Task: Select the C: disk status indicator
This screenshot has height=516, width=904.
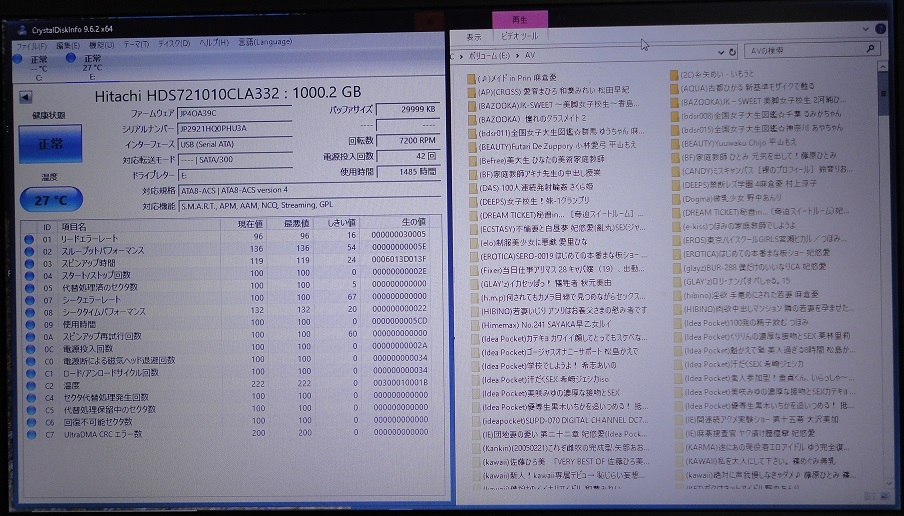Action: click(x=31, y=67)
